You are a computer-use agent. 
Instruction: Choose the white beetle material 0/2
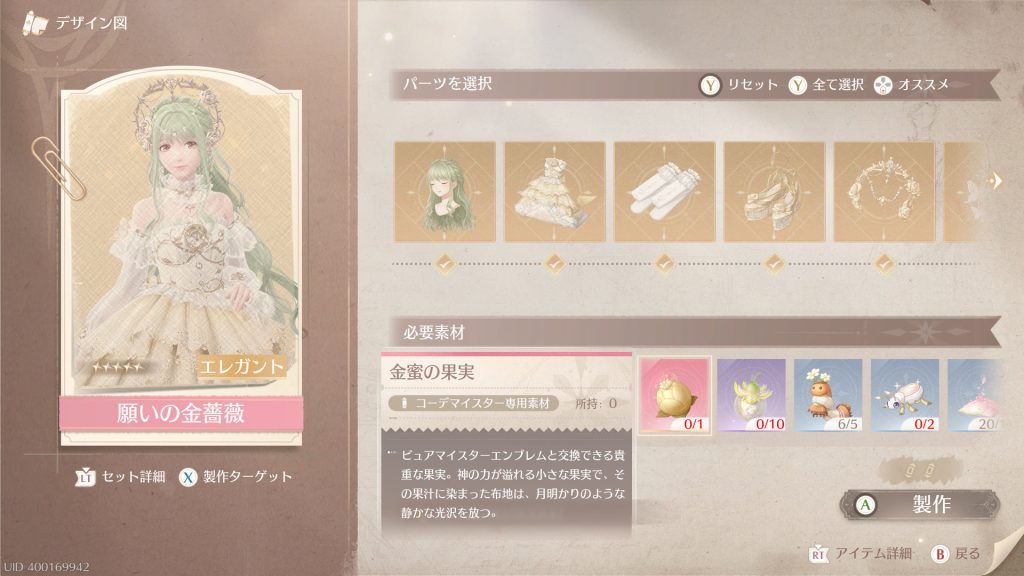pyautogui.click(x=905, y=394)
